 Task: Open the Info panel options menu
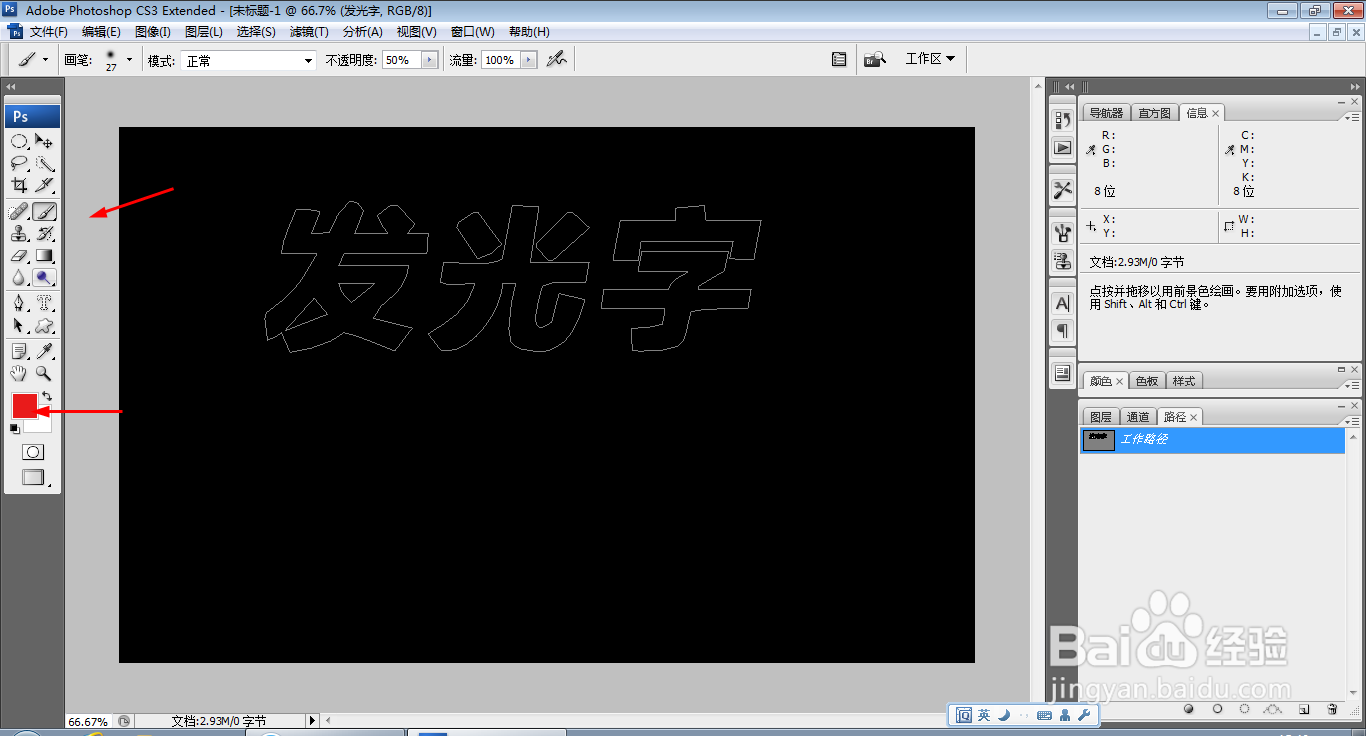[x=1353, y=116]
